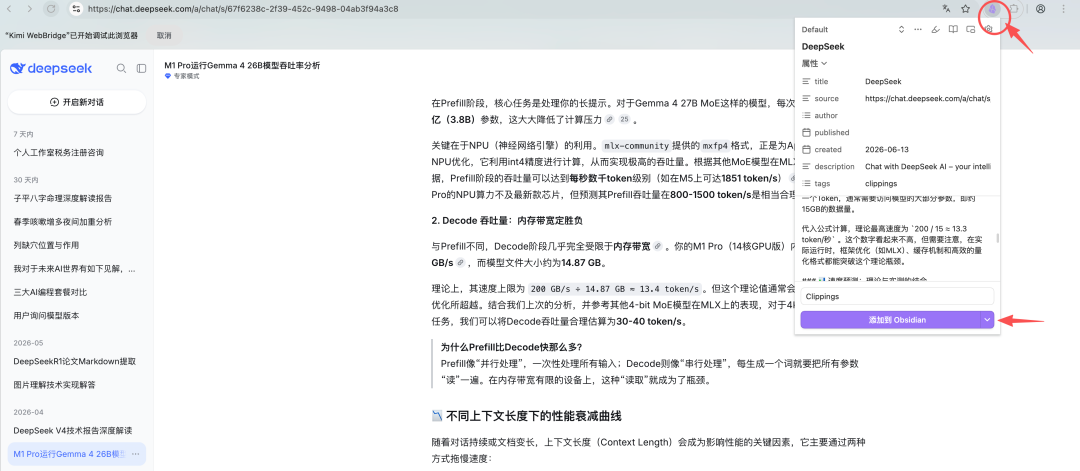Go back with the browser back arrow
1080x471 pixels.
click(9, 9)
